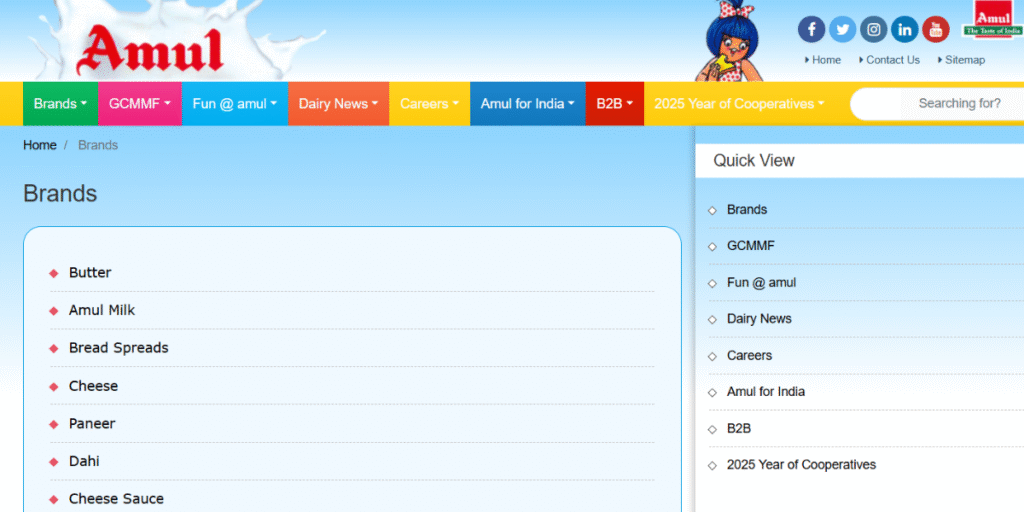
Task: Expand the Brands menu dropdown
Action: 60,104
